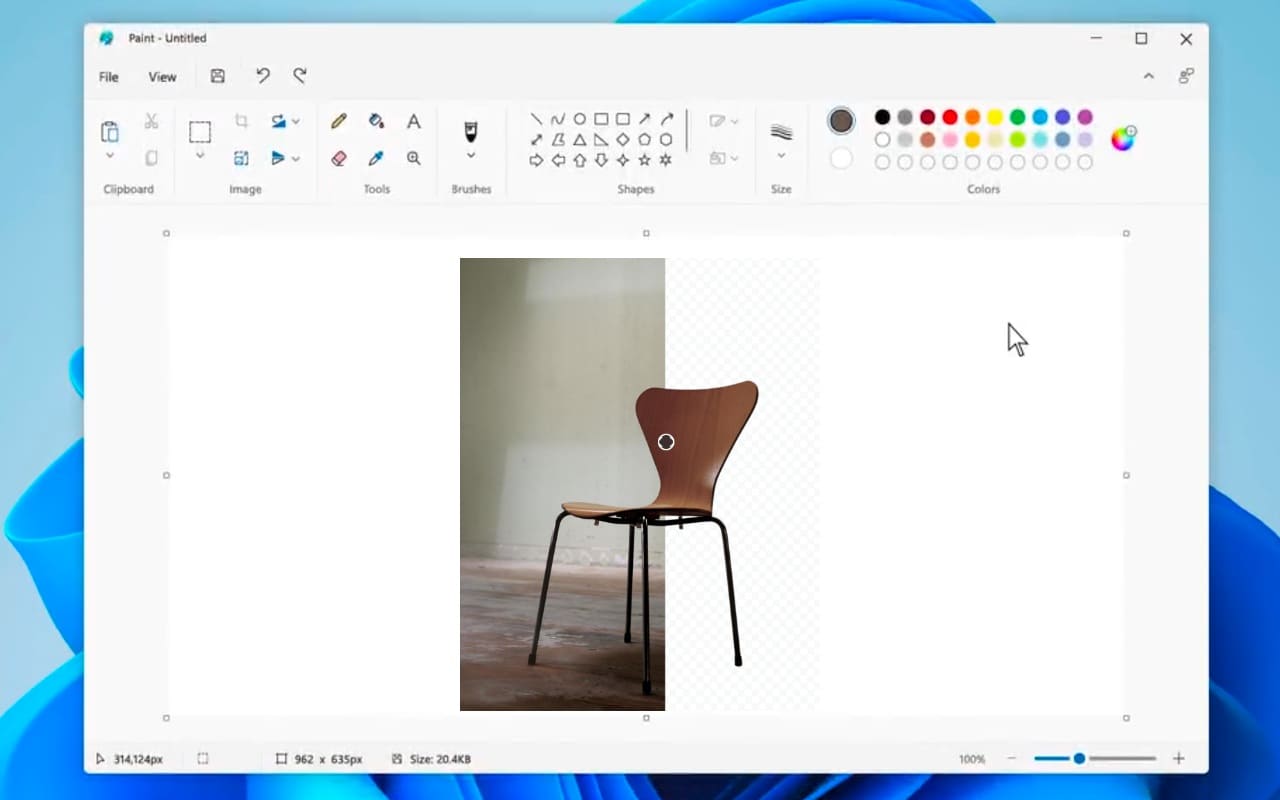
Task: Click the Brushes tool icon
Action: [471, 131]
